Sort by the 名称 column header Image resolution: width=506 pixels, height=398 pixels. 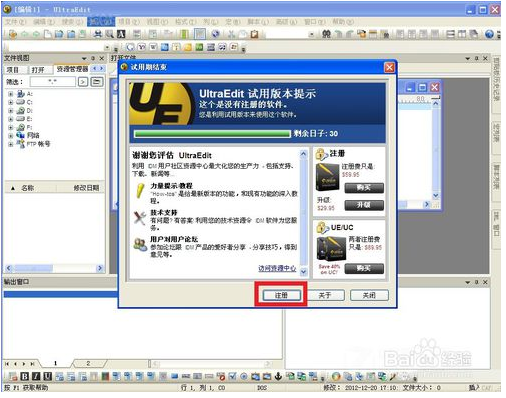point(28,188)
